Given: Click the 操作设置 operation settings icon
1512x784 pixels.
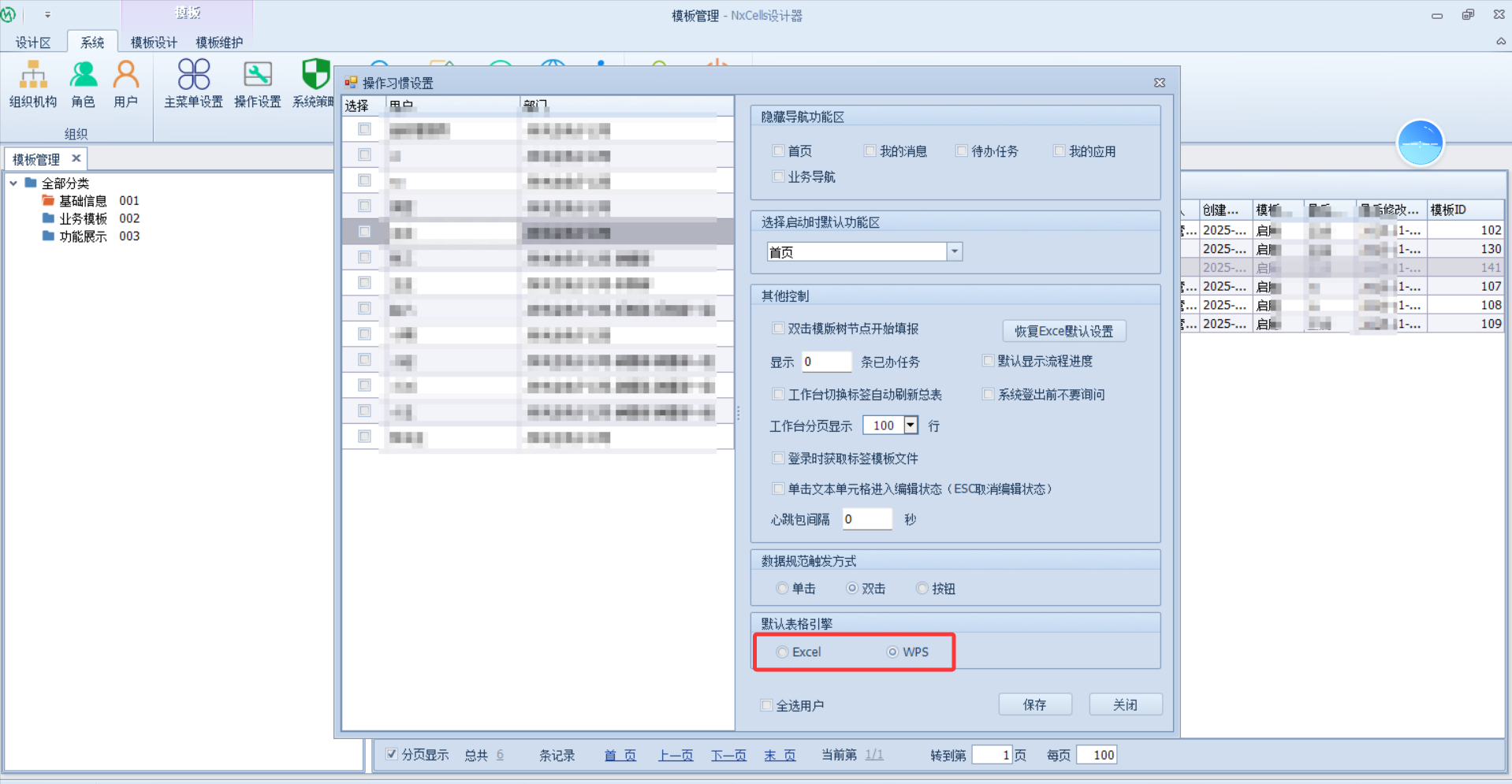Looking at the screenshot, I should [x=257, y=83].
